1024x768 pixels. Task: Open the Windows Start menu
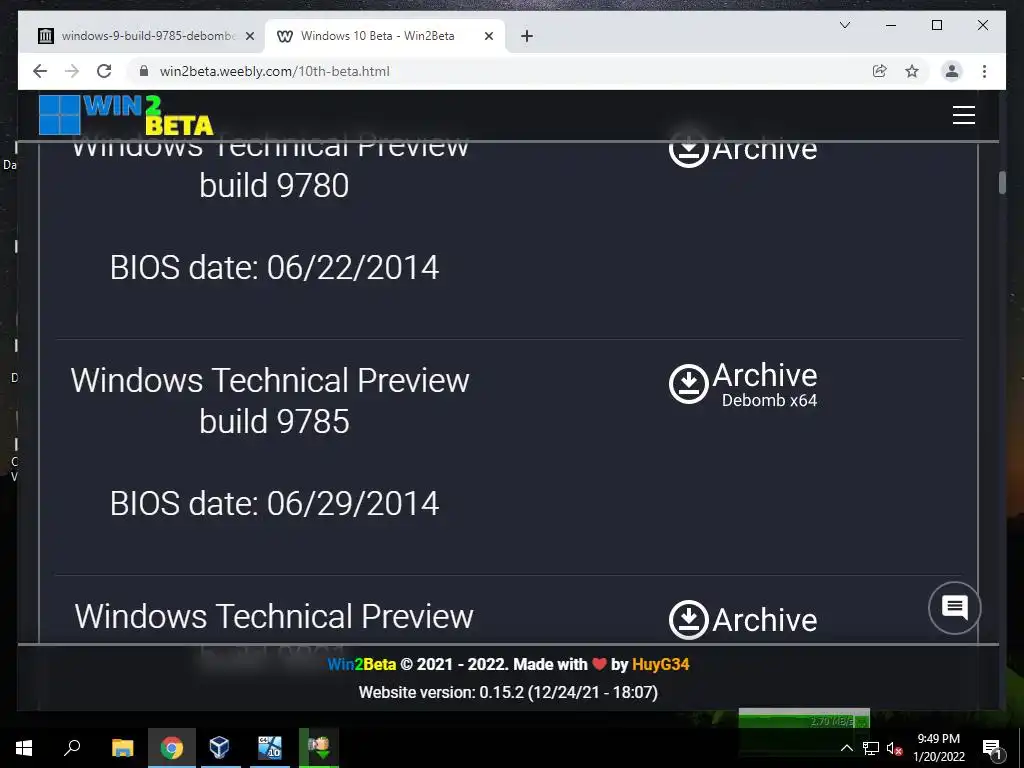(24, 748)
